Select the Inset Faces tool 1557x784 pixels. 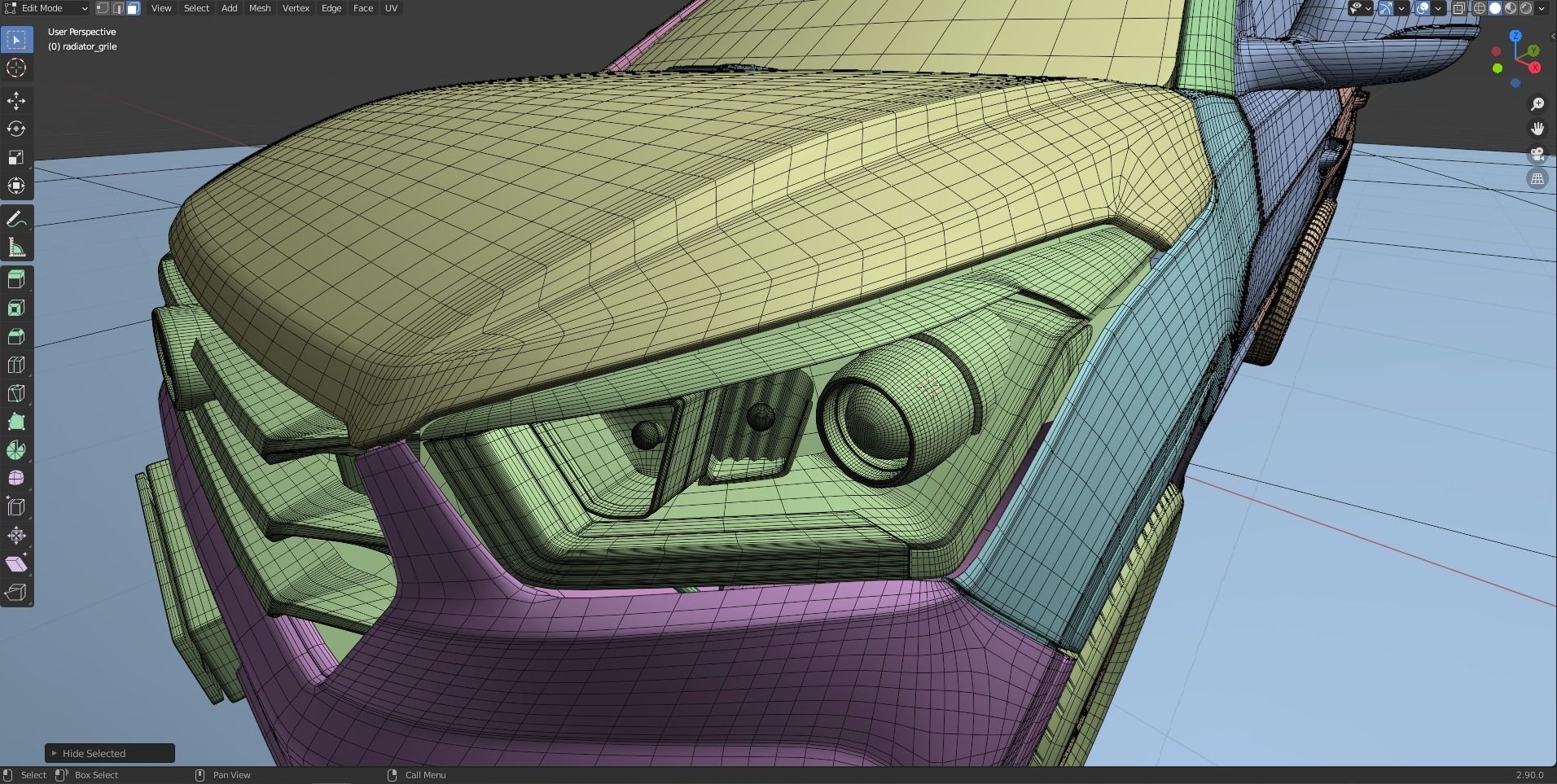coord(16,308)
